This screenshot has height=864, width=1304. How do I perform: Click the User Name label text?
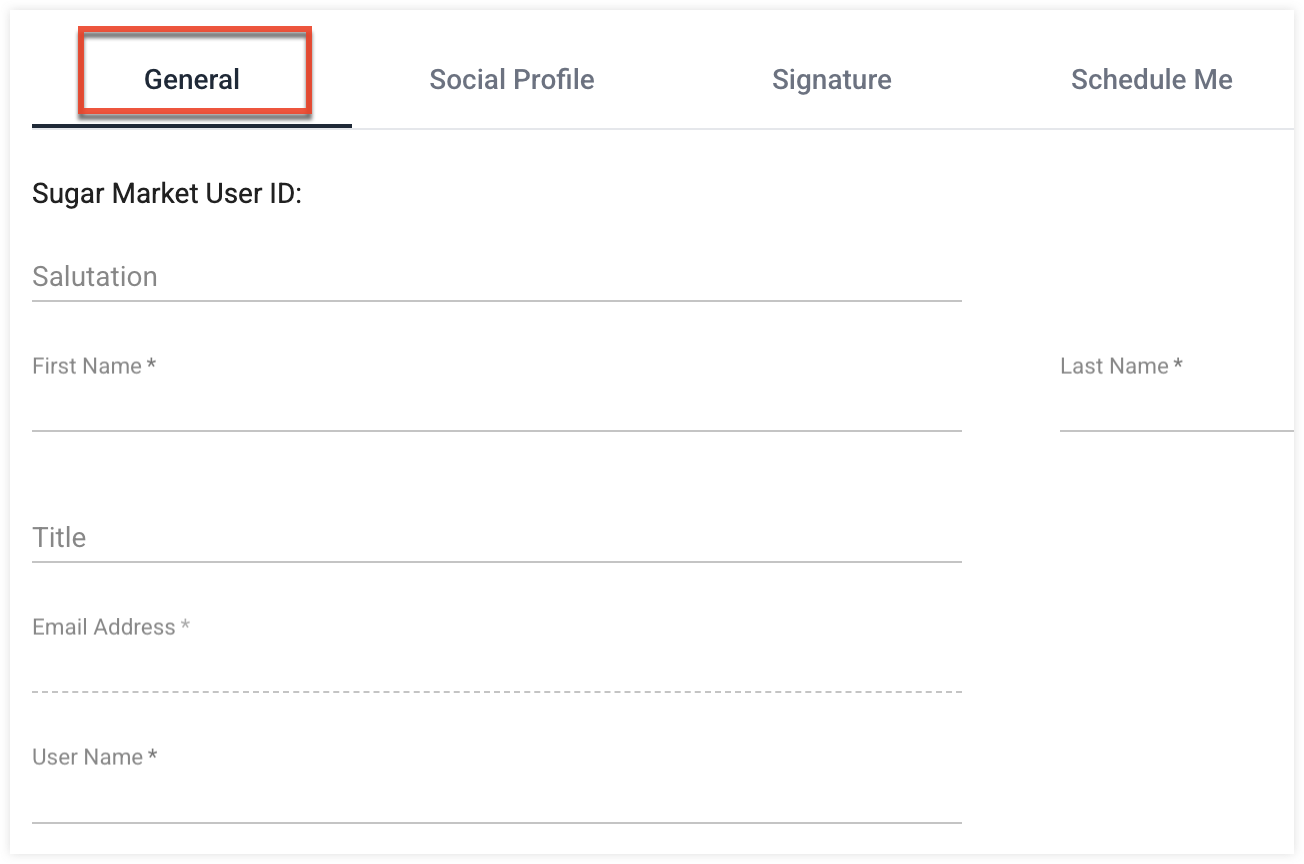click(88, 757)
